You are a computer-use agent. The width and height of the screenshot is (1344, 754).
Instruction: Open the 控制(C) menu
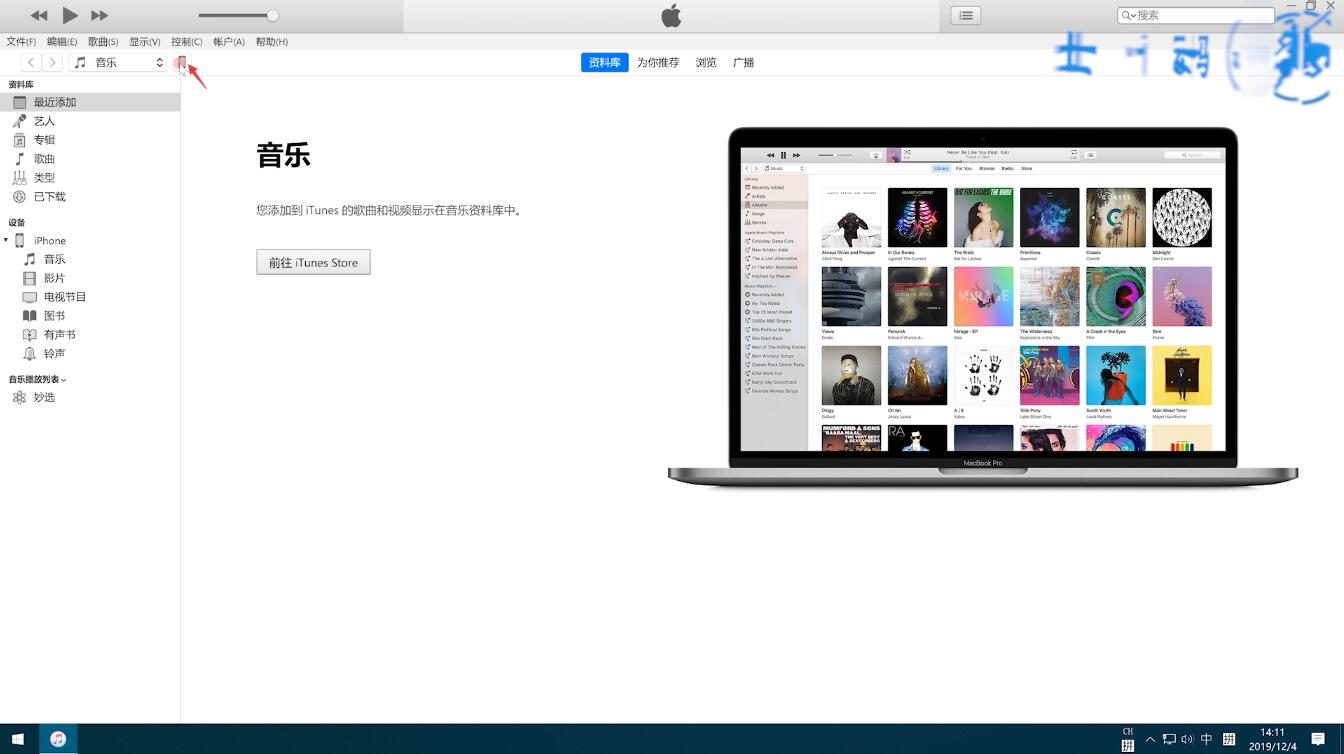pyautogui.click(x=187, y=42)
